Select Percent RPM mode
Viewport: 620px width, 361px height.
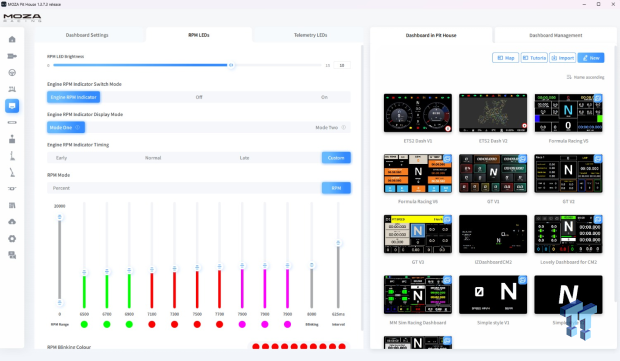[x=61, y=188]
